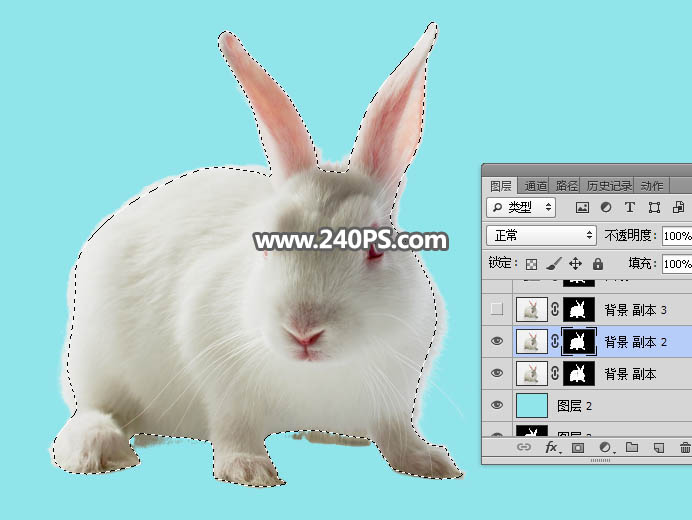
Task: Switch to the 历史记录 tab
Action: pos(609,186)
